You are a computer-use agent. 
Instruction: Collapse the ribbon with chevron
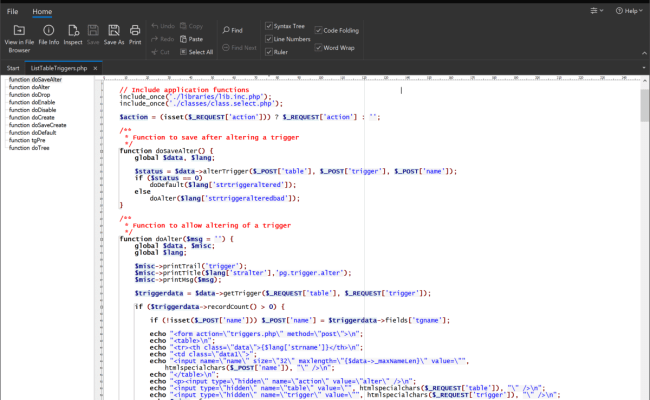[644, 53]
